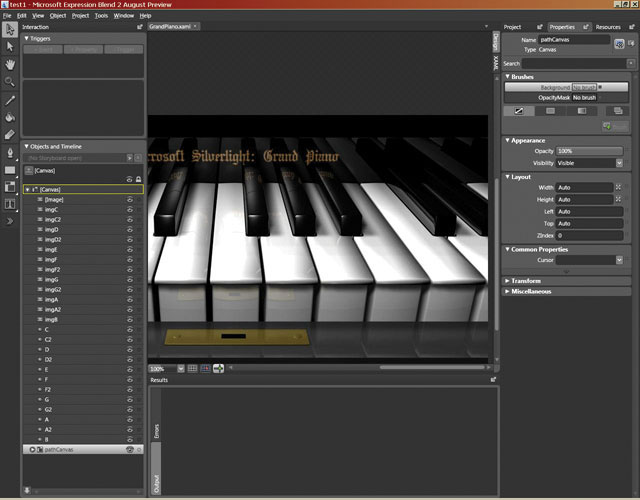The image size is (640, 500).
Task: Expand the Transform section
Action: [x=507, y=281]
